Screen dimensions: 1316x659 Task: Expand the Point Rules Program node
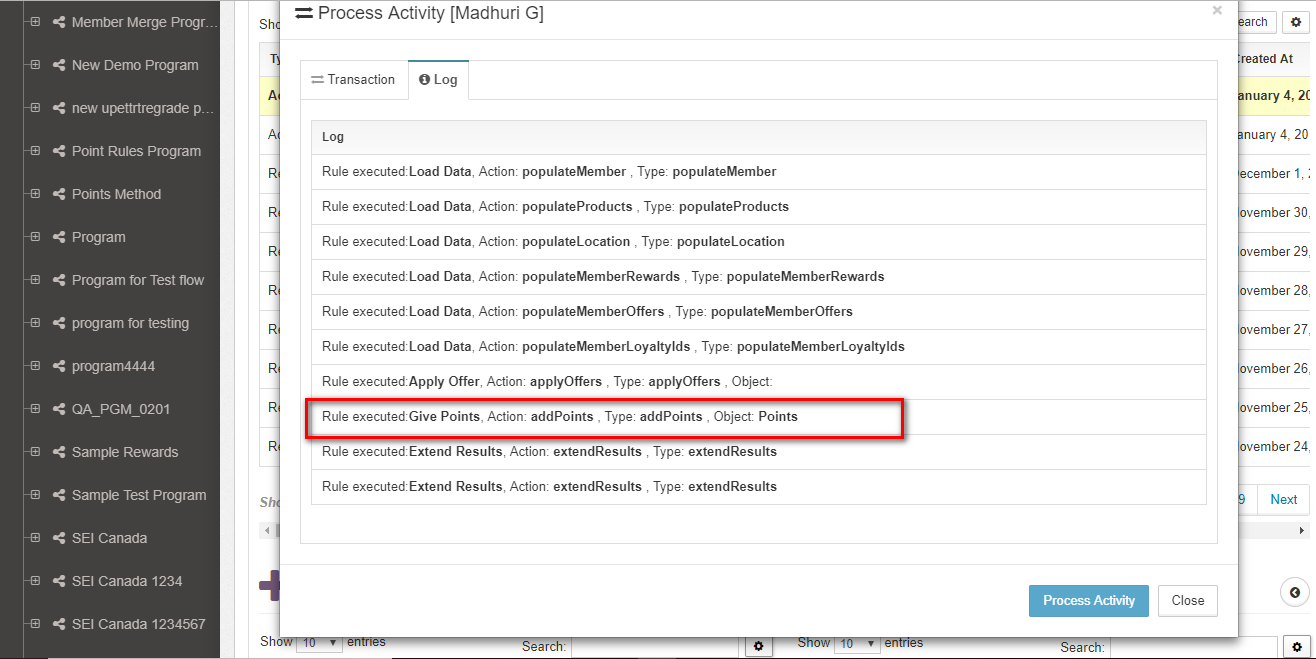tap(35, 151)
